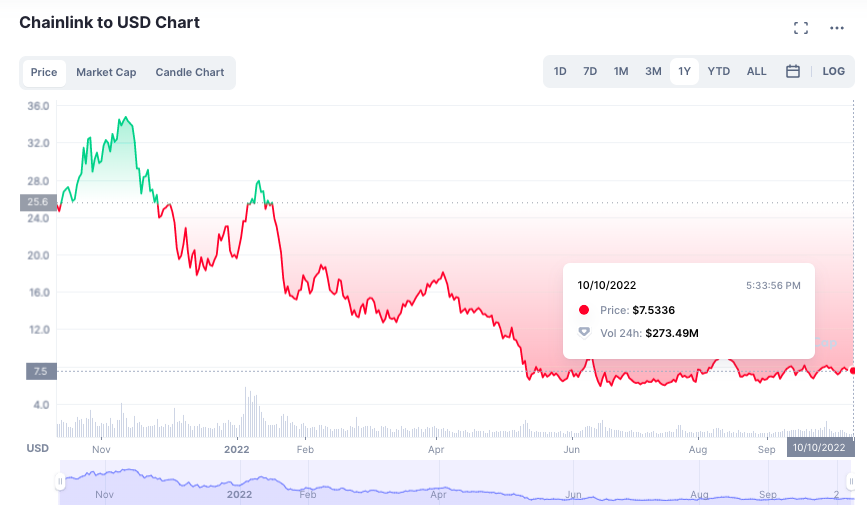Click the mini overview chart navigator
Screen dimensions: 867x510
(x=456, y=482)
